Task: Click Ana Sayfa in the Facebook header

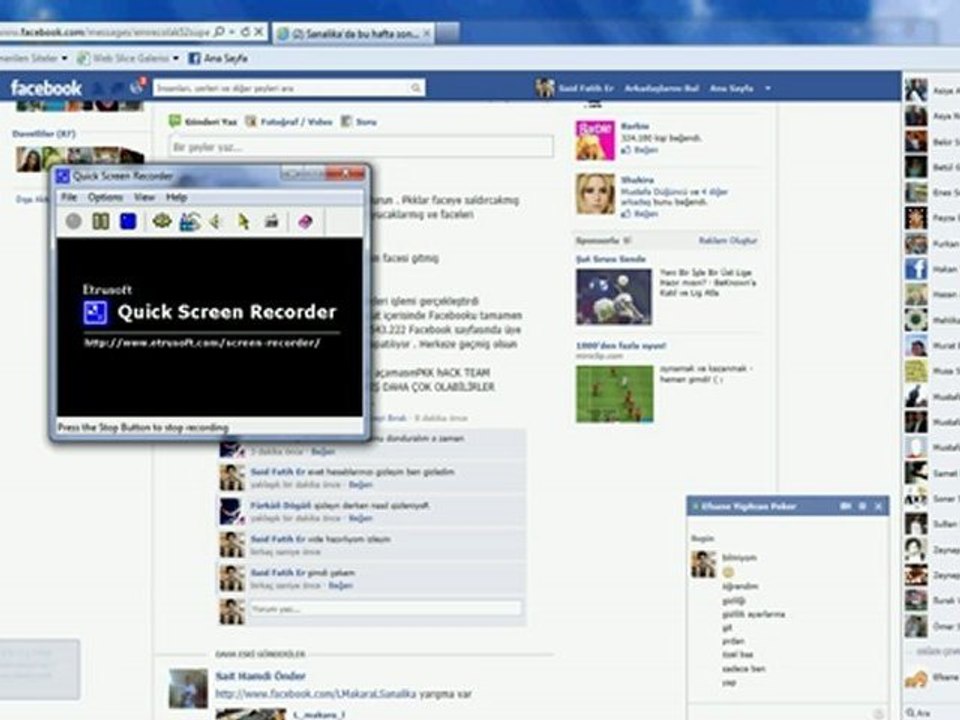Action: pos(731,88)
